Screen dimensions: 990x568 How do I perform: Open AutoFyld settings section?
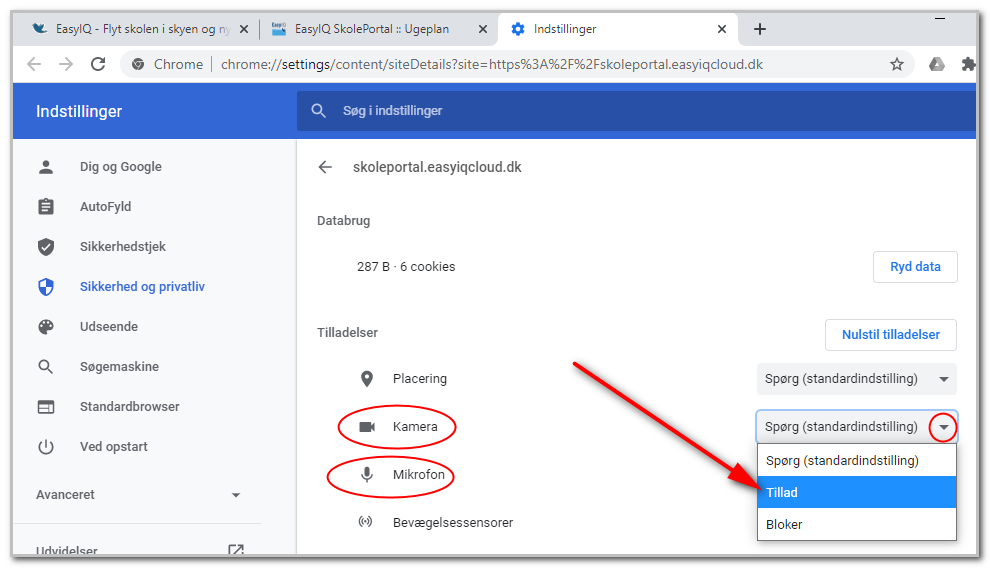pyautogui.click(x=105, y=206)
